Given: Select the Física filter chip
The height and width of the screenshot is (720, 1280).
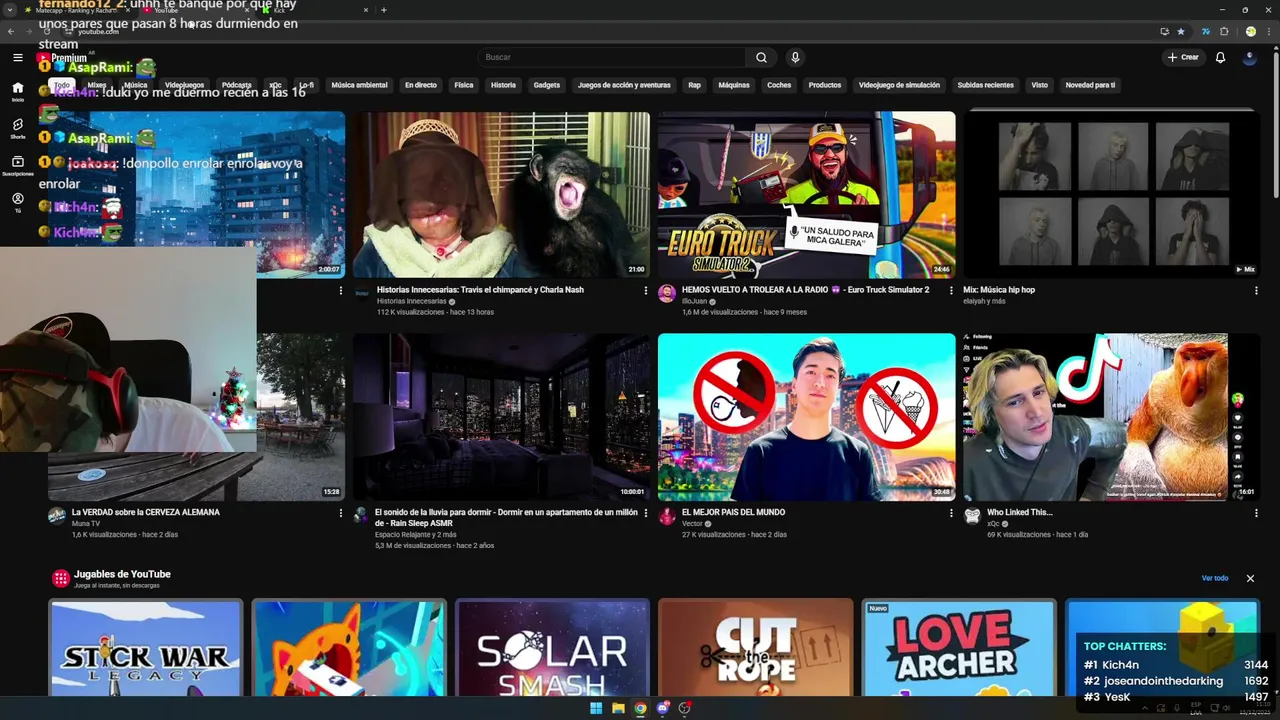Looking at the screenshot, I should click(464, 85).
